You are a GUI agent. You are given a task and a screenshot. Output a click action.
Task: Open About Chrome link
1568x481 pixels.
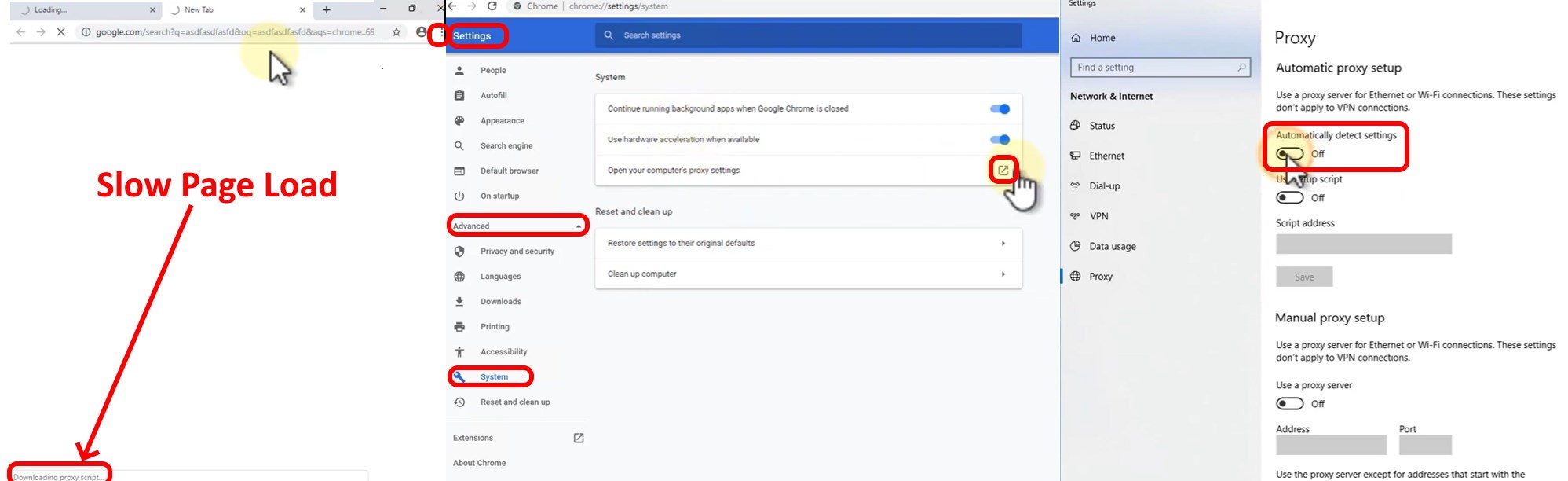click(x=479, y=463)
